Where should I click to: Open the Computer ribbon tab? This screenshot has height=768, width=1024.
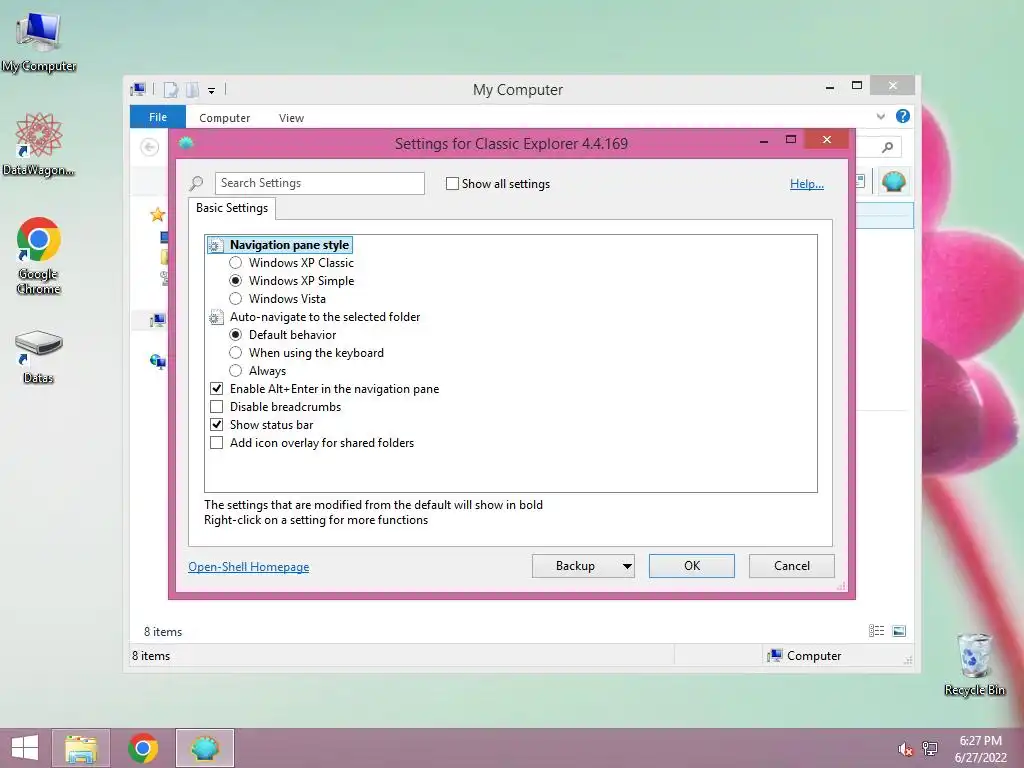(225, 118)
